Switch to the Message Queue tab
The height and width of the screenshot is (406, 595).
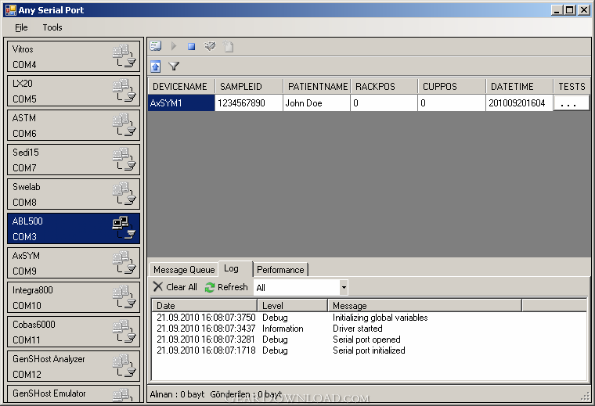(x=184, y=269)
